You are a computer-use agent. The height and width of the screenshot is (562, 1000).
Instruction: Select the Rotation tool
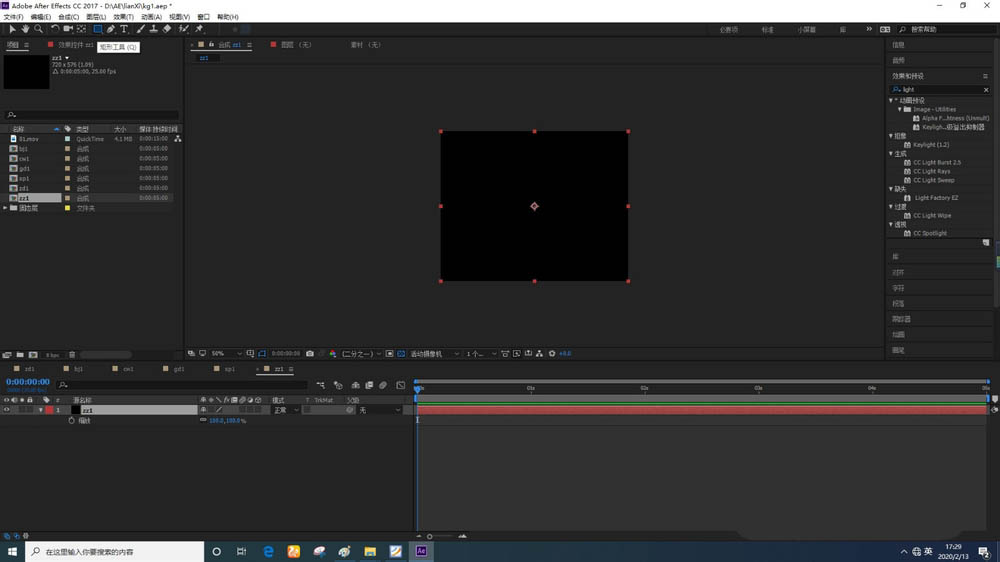tap(55, 29)
